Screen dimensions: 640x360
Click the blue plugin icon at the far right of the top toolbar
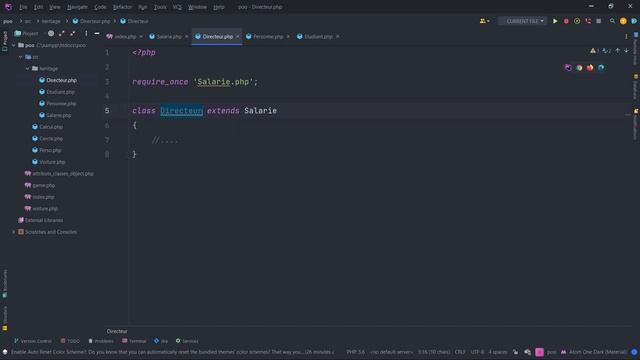click(x=634, y=21)
